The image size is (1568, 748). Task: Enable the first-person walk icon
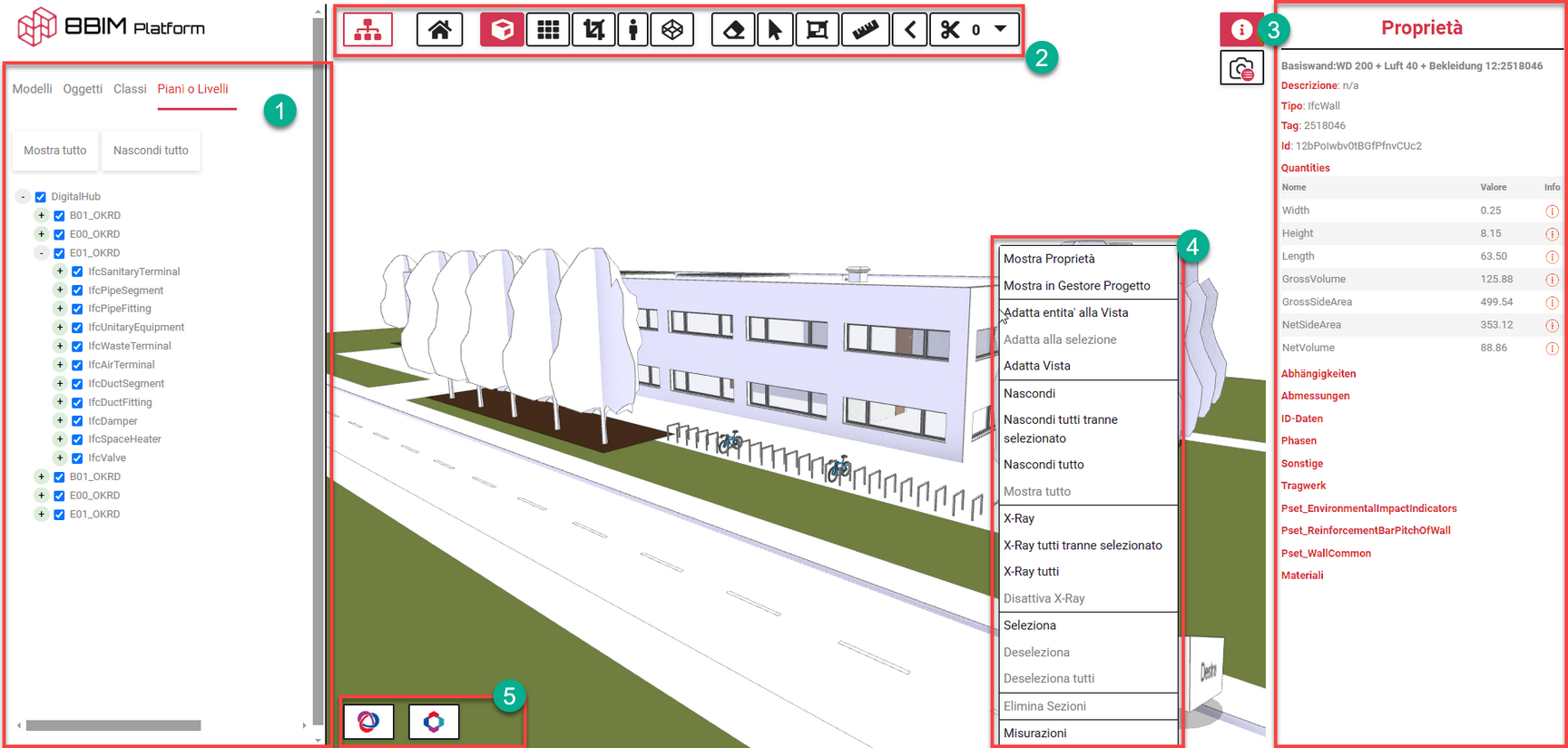tap(633, 30)
